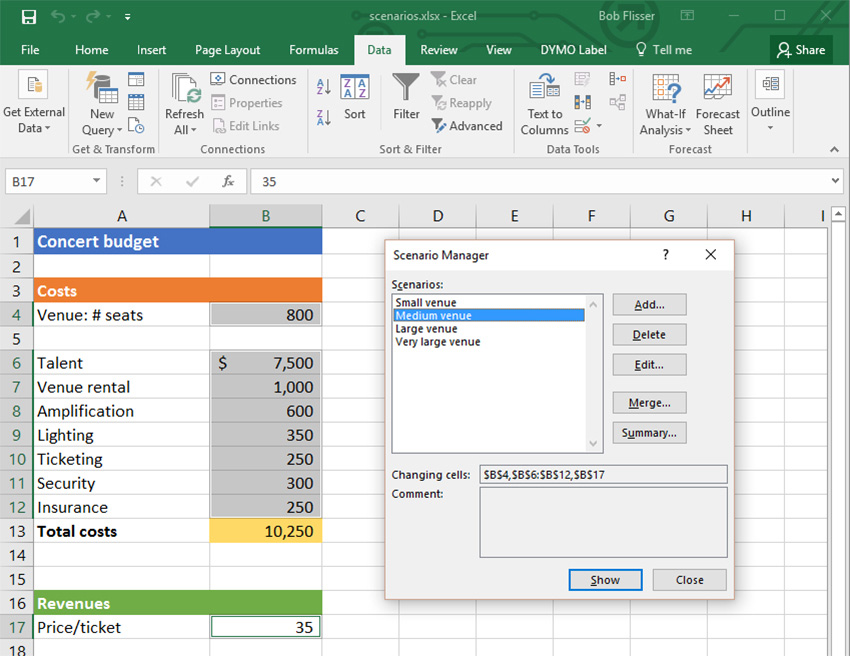Click Merge... in Scenario Manager
Image resolution: width=850 pixels, height=656 pixels.
[x=649, y=403]
